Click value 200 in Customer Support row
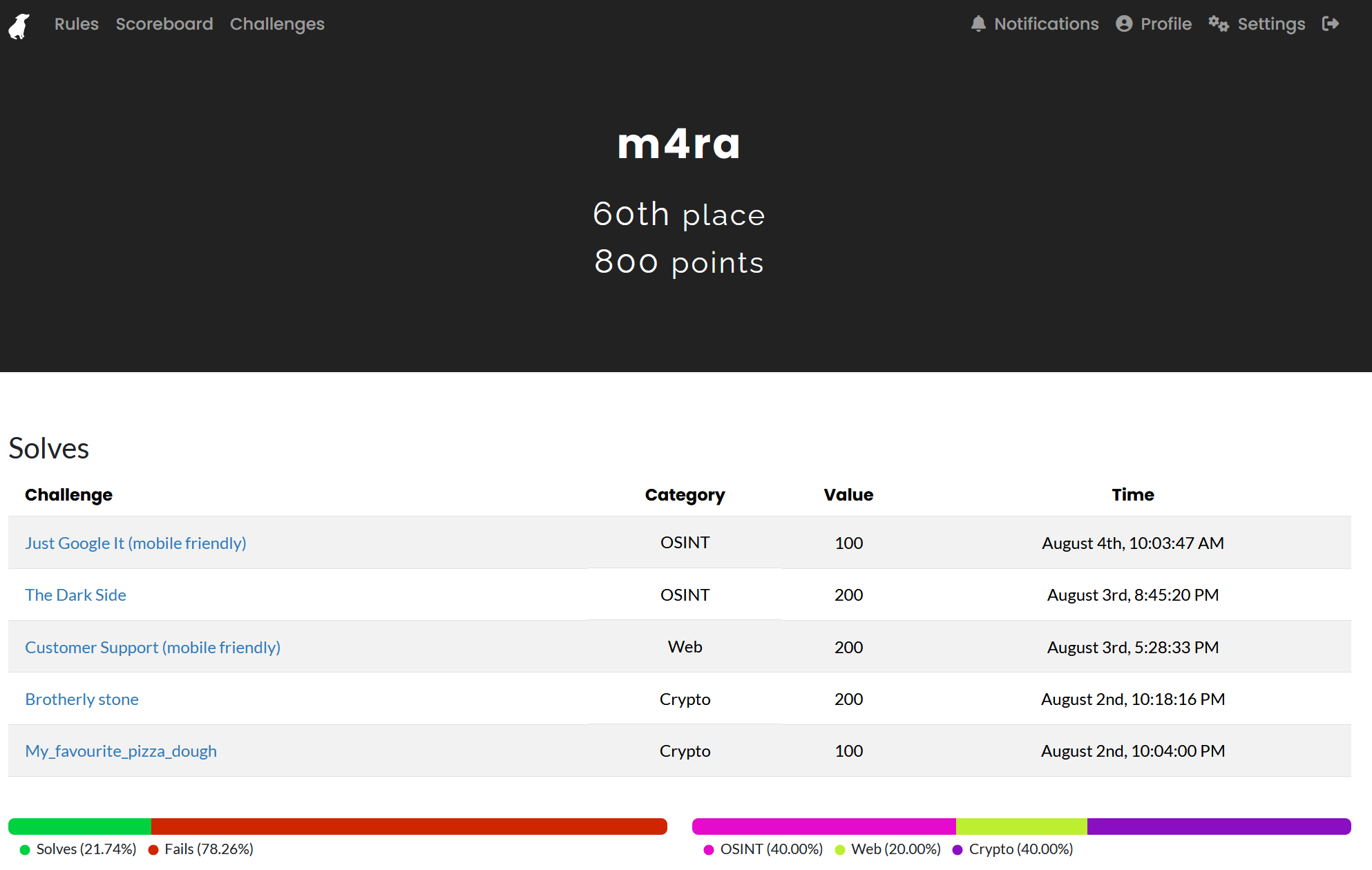Screen dimensions: 1372x870 [848, 648]
